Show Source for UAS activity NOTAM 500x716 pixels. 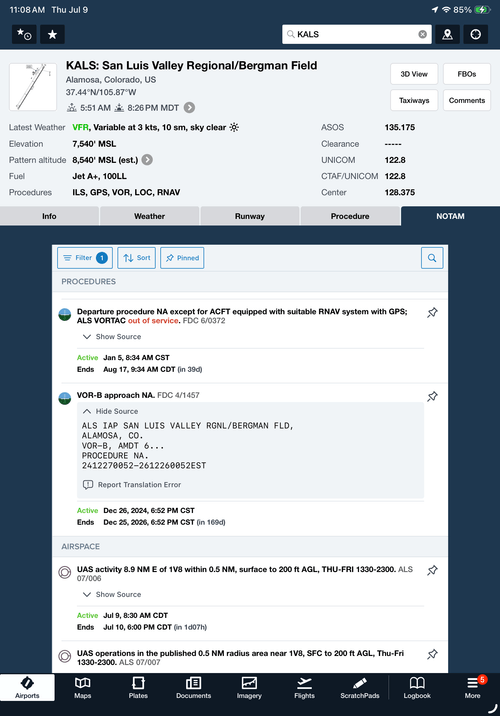(112, 595)
